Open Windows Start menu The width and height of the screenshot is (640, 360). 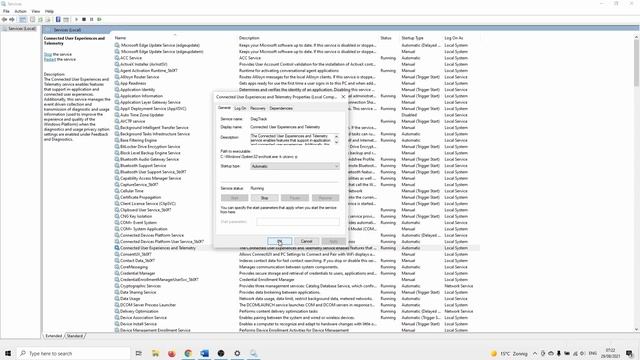(8, 353)
